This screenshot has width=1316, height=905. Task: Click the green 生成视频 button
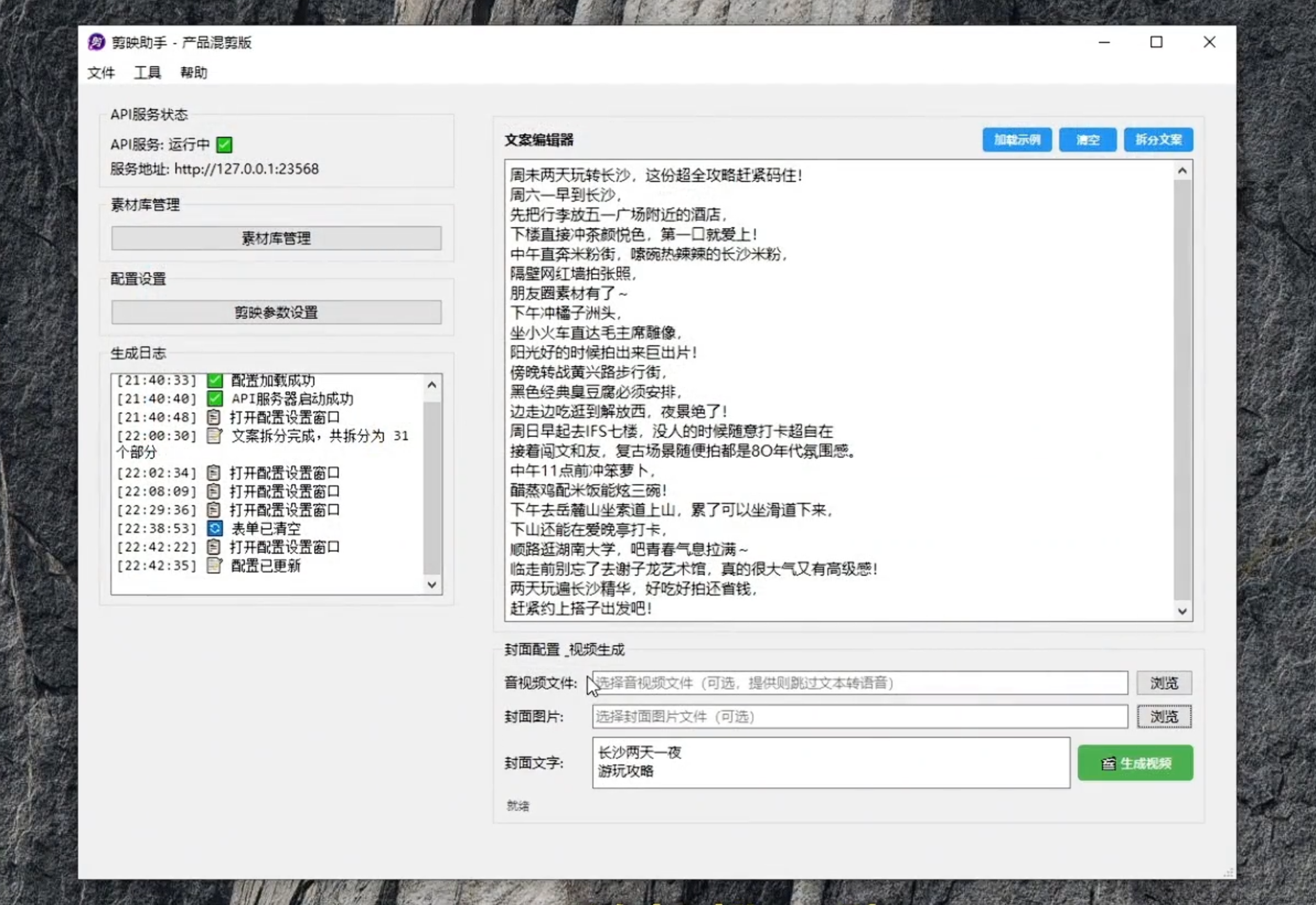pos(1135,763)
